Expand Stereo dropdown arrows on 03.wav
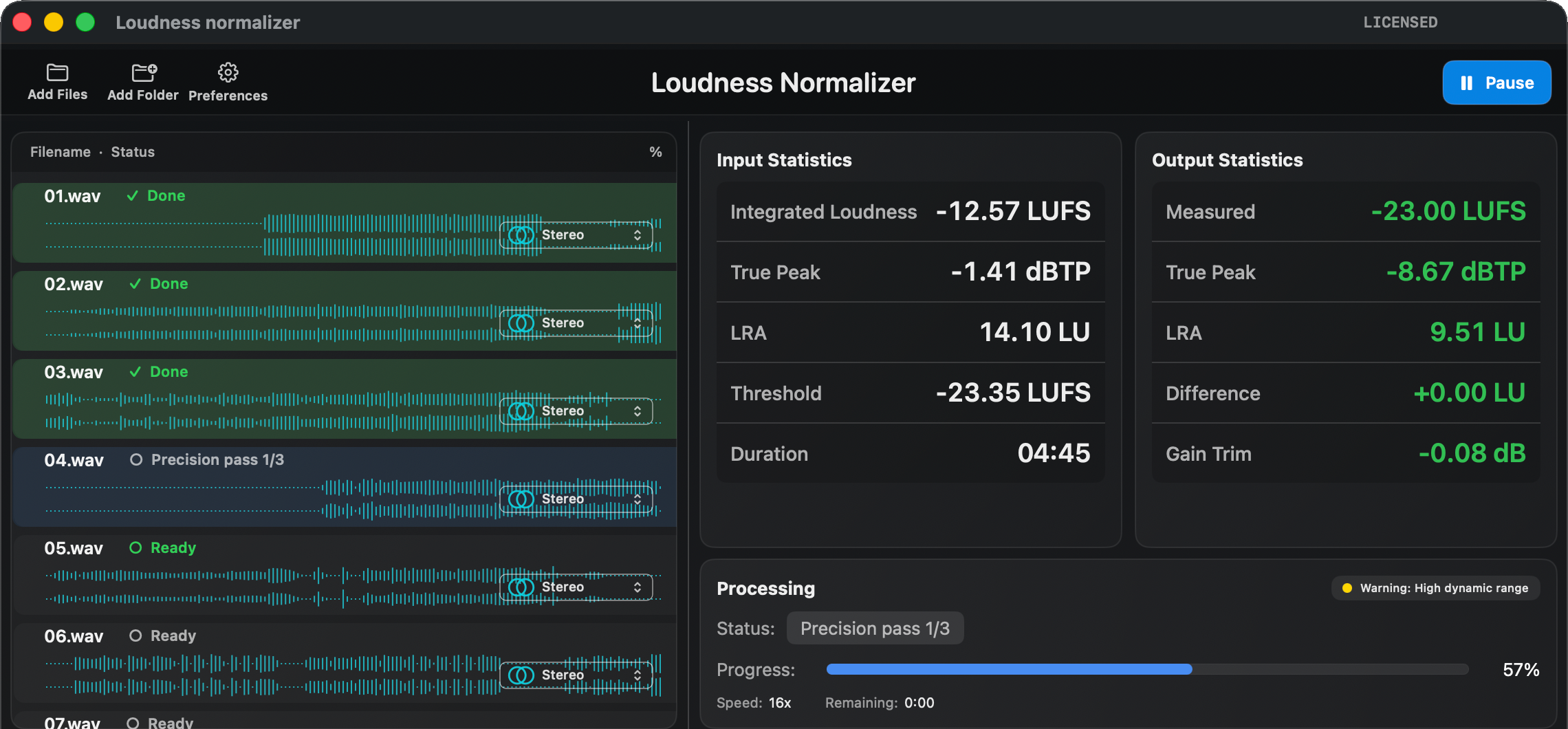Viewport: 1568px width, 729px height. [x=638, y=411]
